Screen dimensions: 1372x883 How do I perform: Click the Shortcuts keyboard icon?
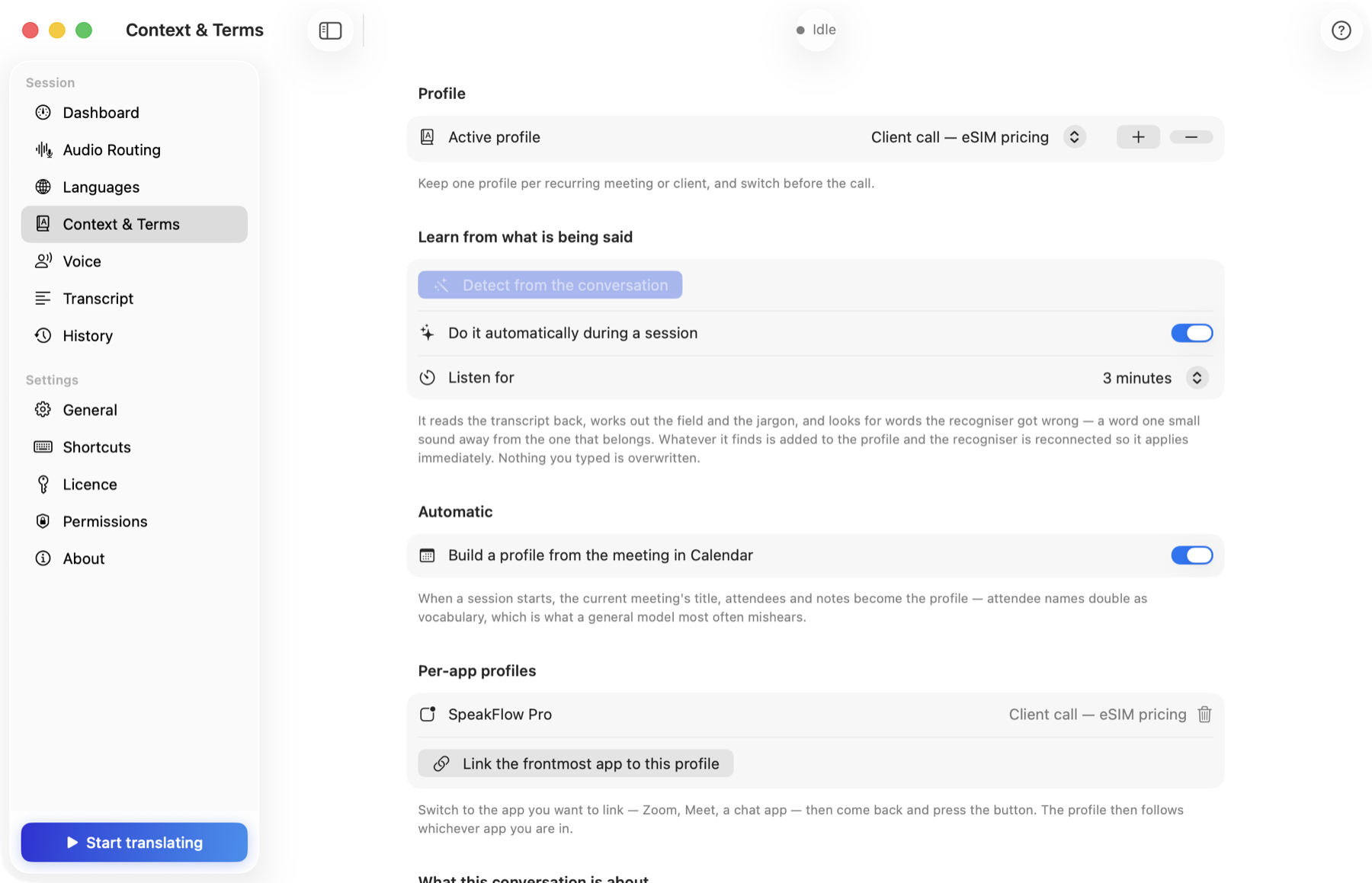coord(43,447)
